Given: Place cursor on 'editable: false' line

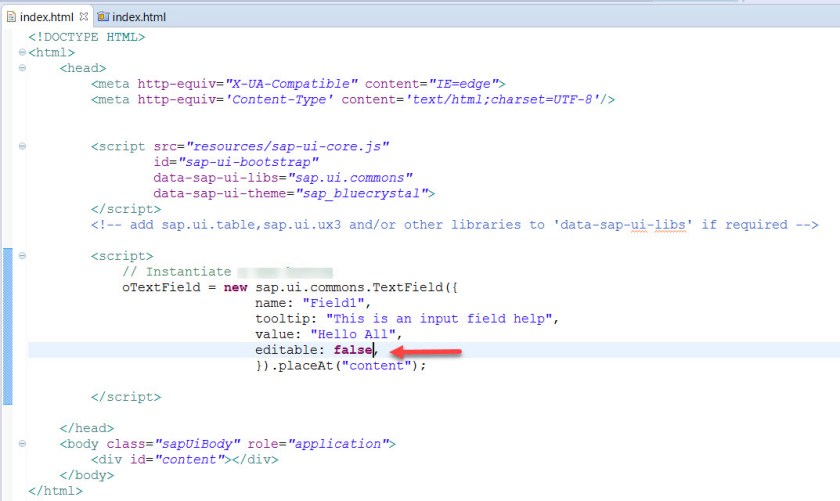Looking at the screenshot, I should (316, 350).
